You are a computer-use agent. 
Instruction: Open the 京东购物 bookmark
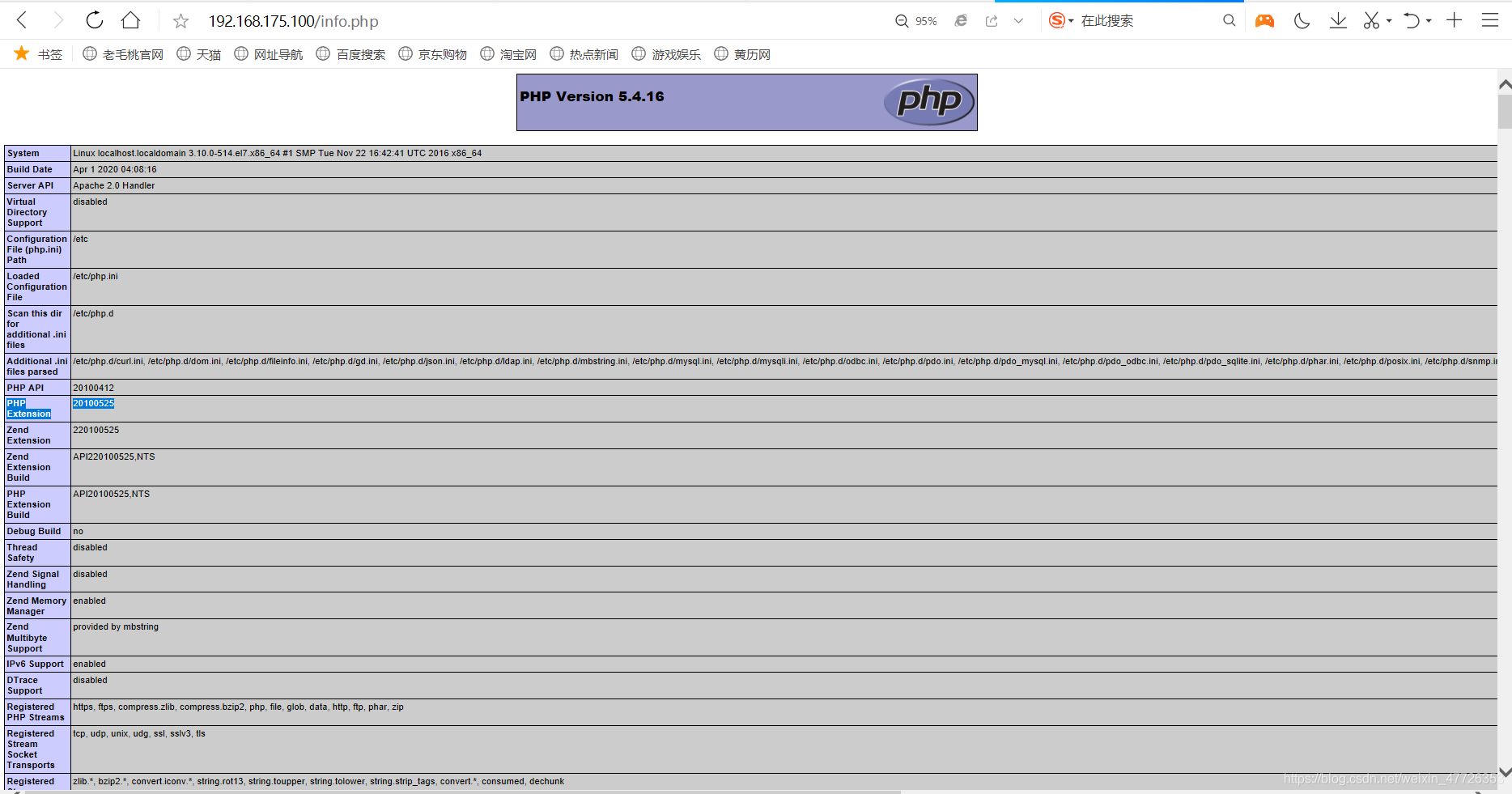(x=433, y=54)
